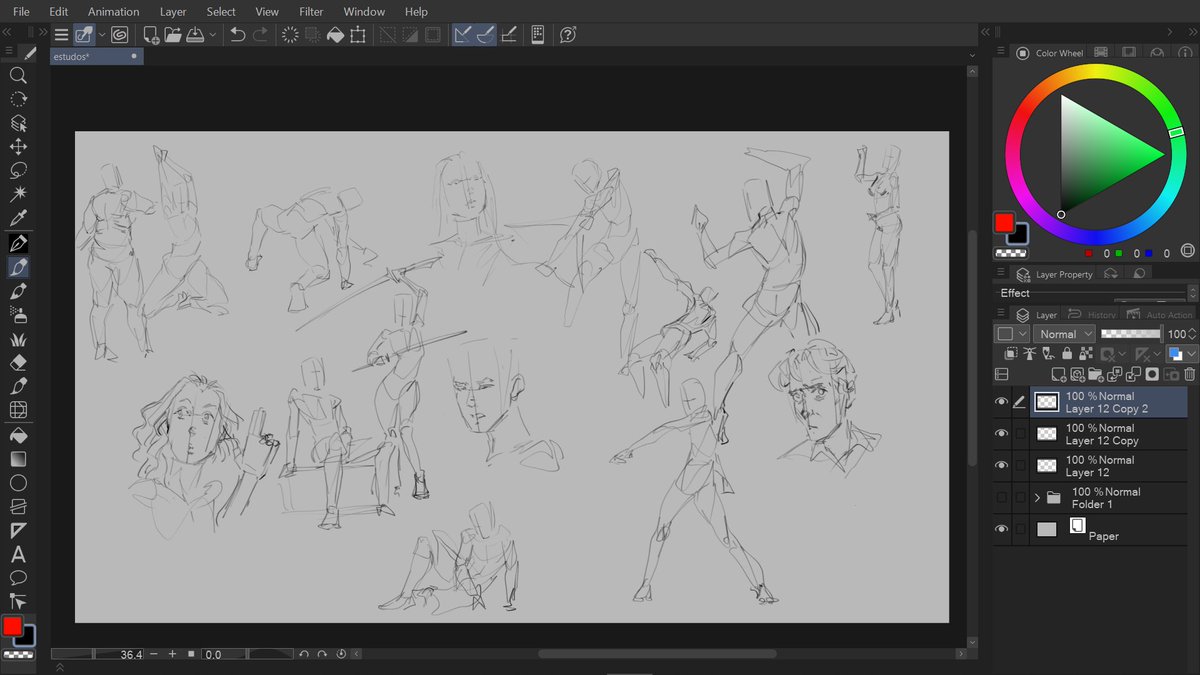Expand the Effect section arrows
The height and width of the screenshot is (675, 1200).
point(1193,293)
